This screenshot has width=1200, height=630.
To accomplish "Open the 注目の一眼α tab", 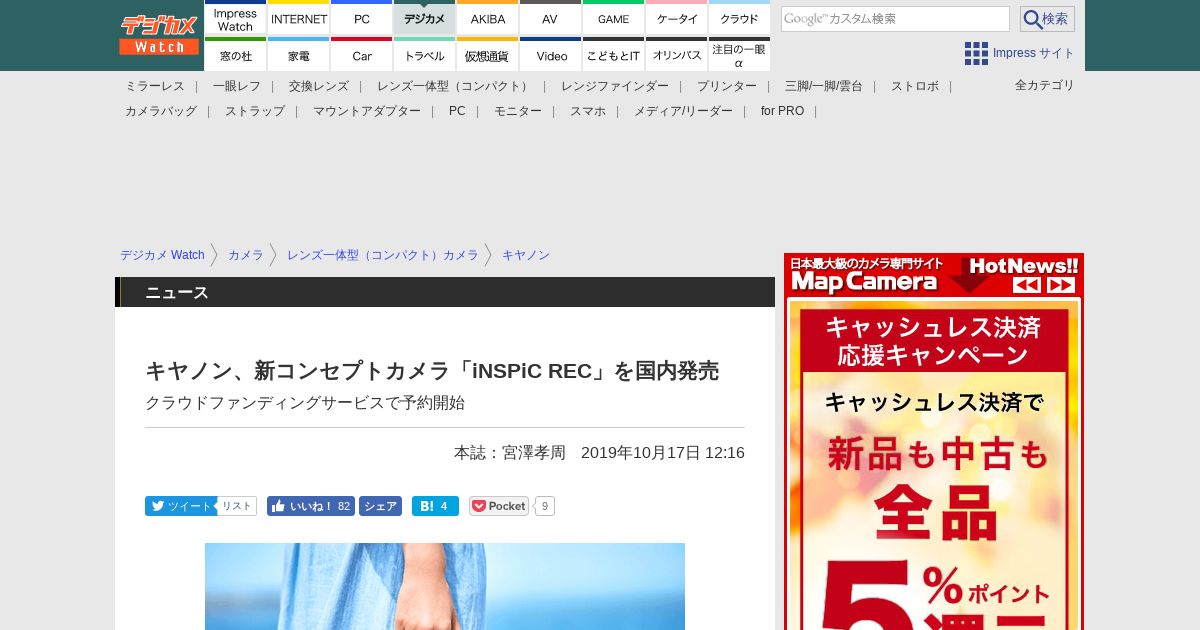I will [740, 55].
